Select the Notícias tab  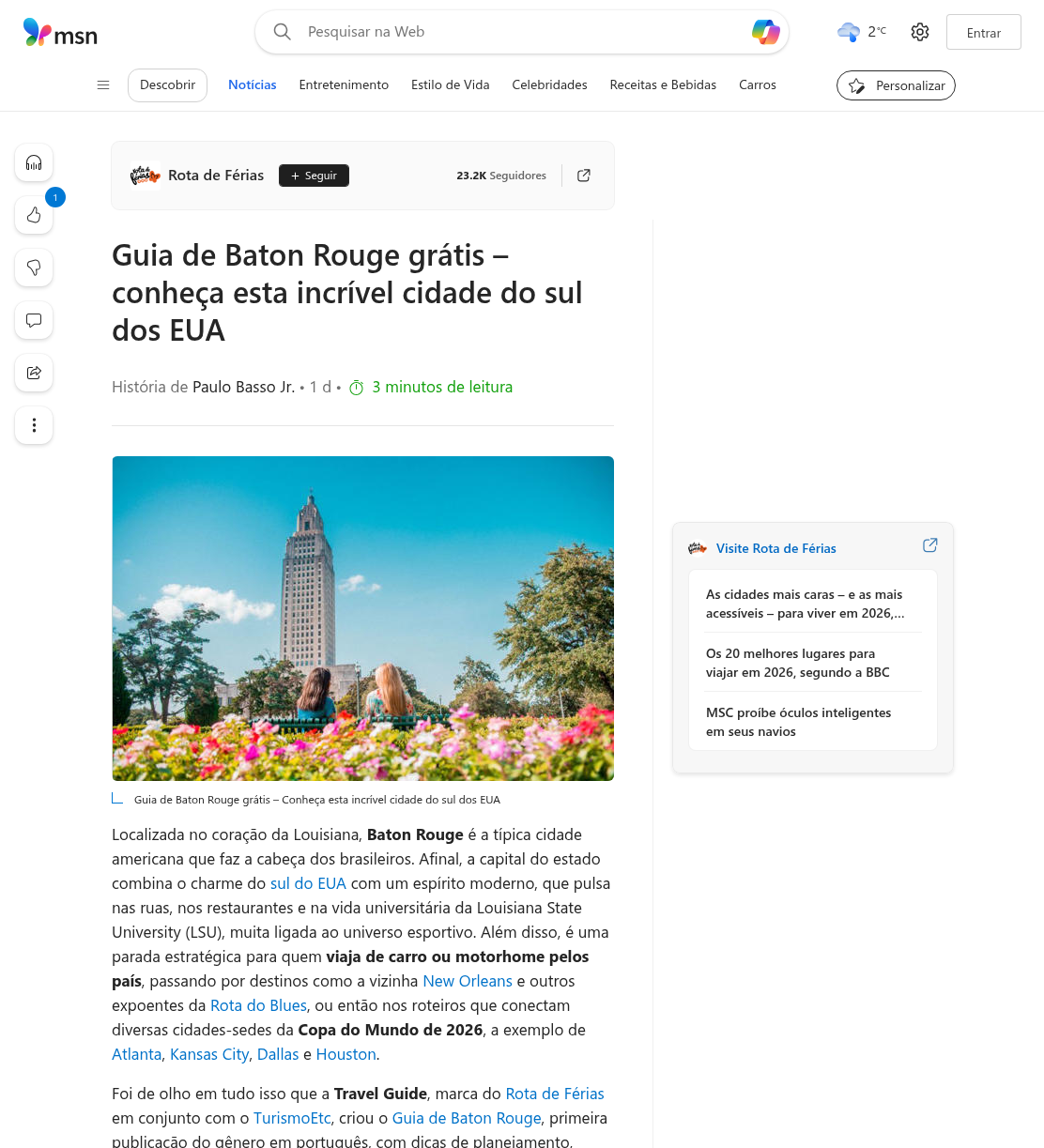tap(253, 84)
